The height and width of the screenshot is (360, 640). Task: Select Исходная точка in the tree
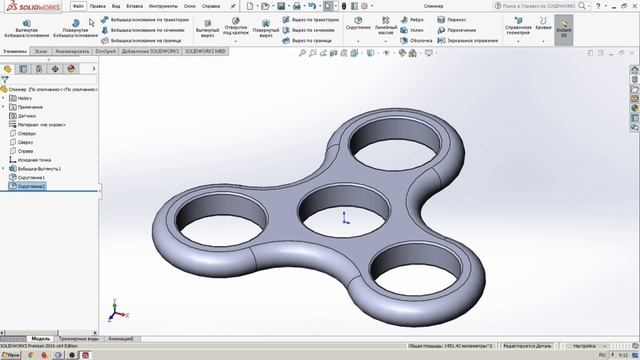(30, 160)
